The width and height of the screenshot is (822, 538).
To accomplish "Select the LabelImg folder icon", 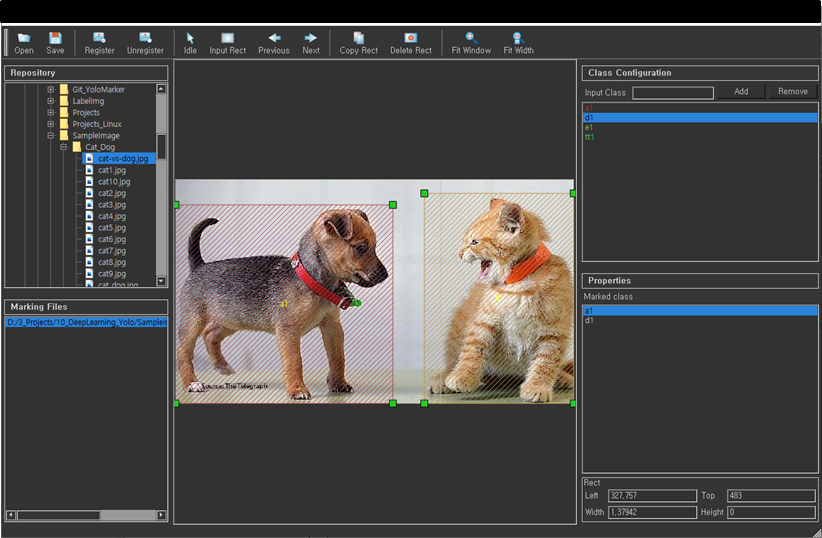I will pyautogui.click(x=64, y=101).
